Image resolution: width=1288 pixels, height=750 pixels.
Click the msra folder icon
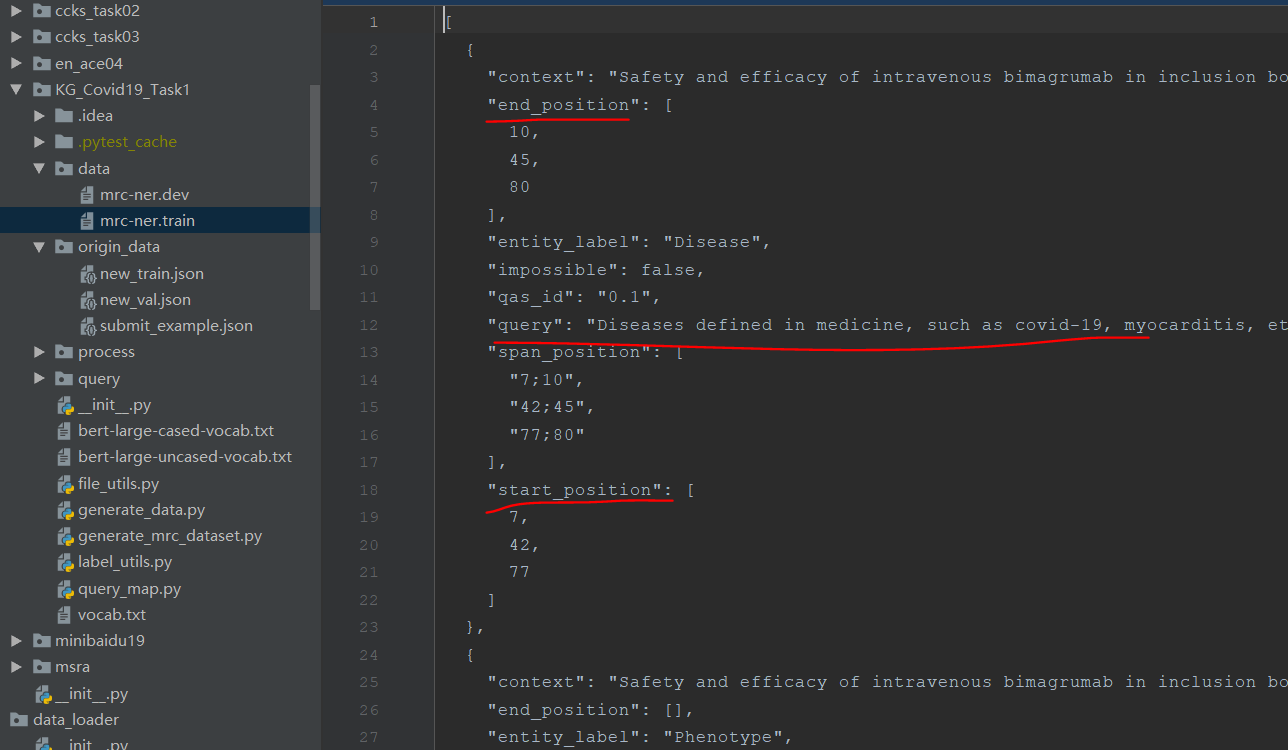tap(41, 666)
